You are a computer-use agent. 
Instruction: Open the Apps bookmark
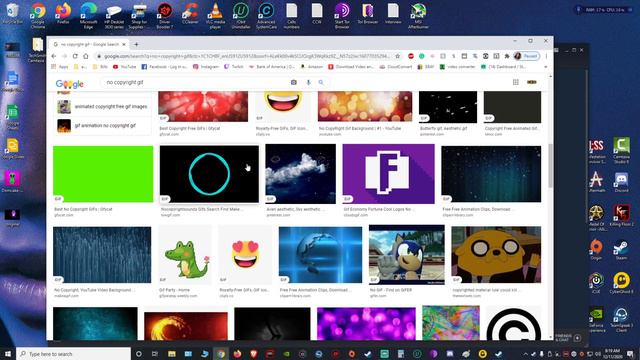coord(59,67)
